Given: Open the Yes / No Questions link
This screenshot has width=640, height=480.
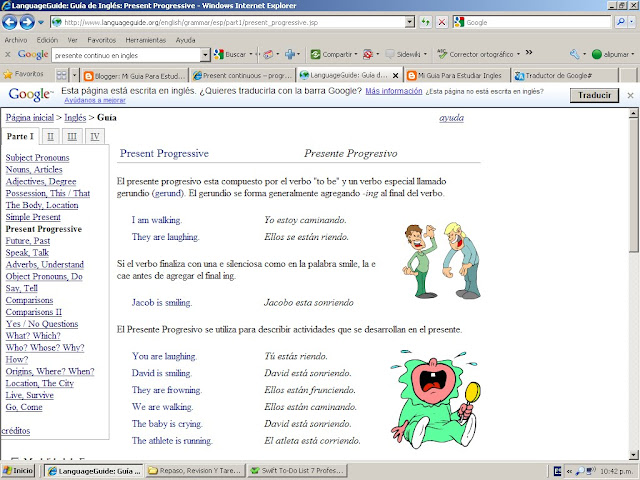Looking at the screenshot, I should 42,324.
